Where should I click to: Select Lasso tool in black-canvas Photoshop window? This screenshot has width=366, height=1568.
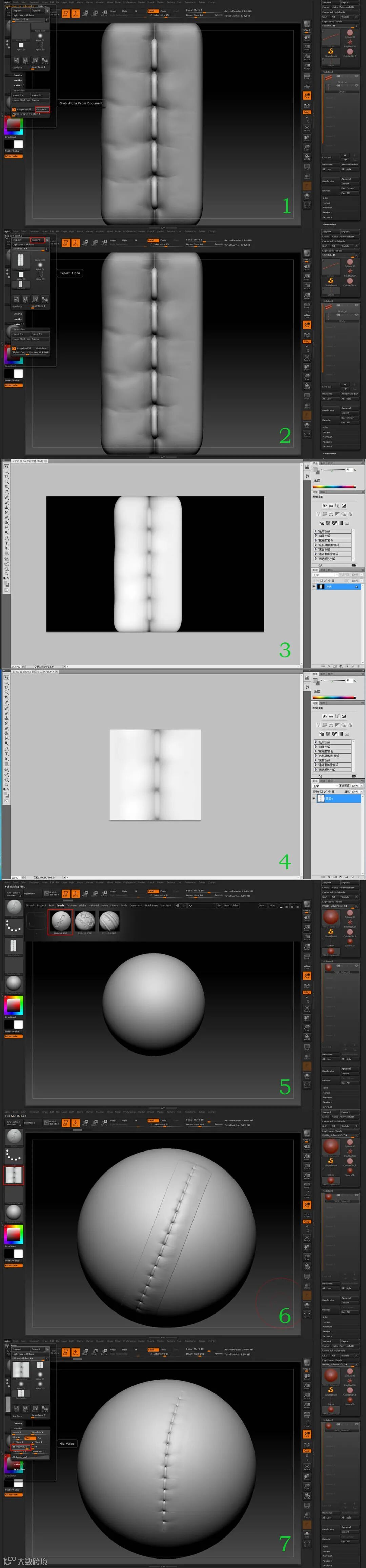coord(7,477)
